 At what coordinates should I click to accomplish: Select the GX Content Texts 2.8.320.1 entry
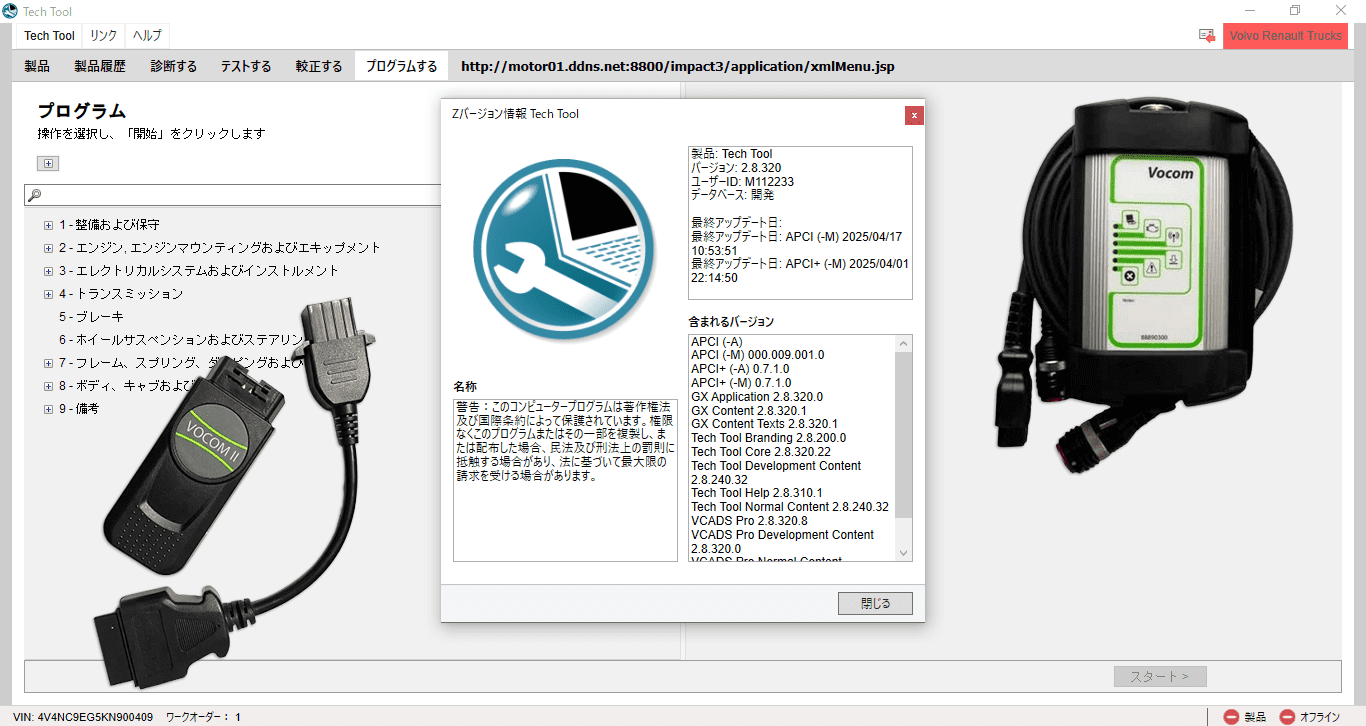(x=765, y=424)
